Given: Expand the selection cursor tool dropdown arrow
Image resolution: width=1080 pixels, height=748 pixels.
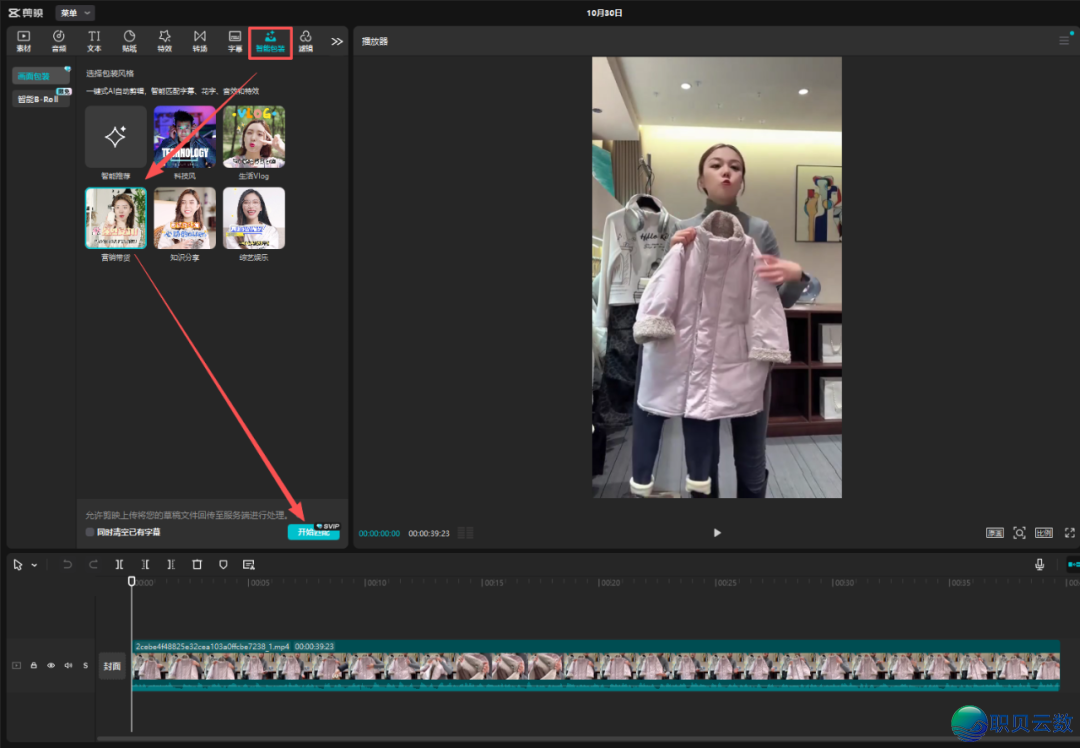Looking at the screenshot, I should coord(35,565).
